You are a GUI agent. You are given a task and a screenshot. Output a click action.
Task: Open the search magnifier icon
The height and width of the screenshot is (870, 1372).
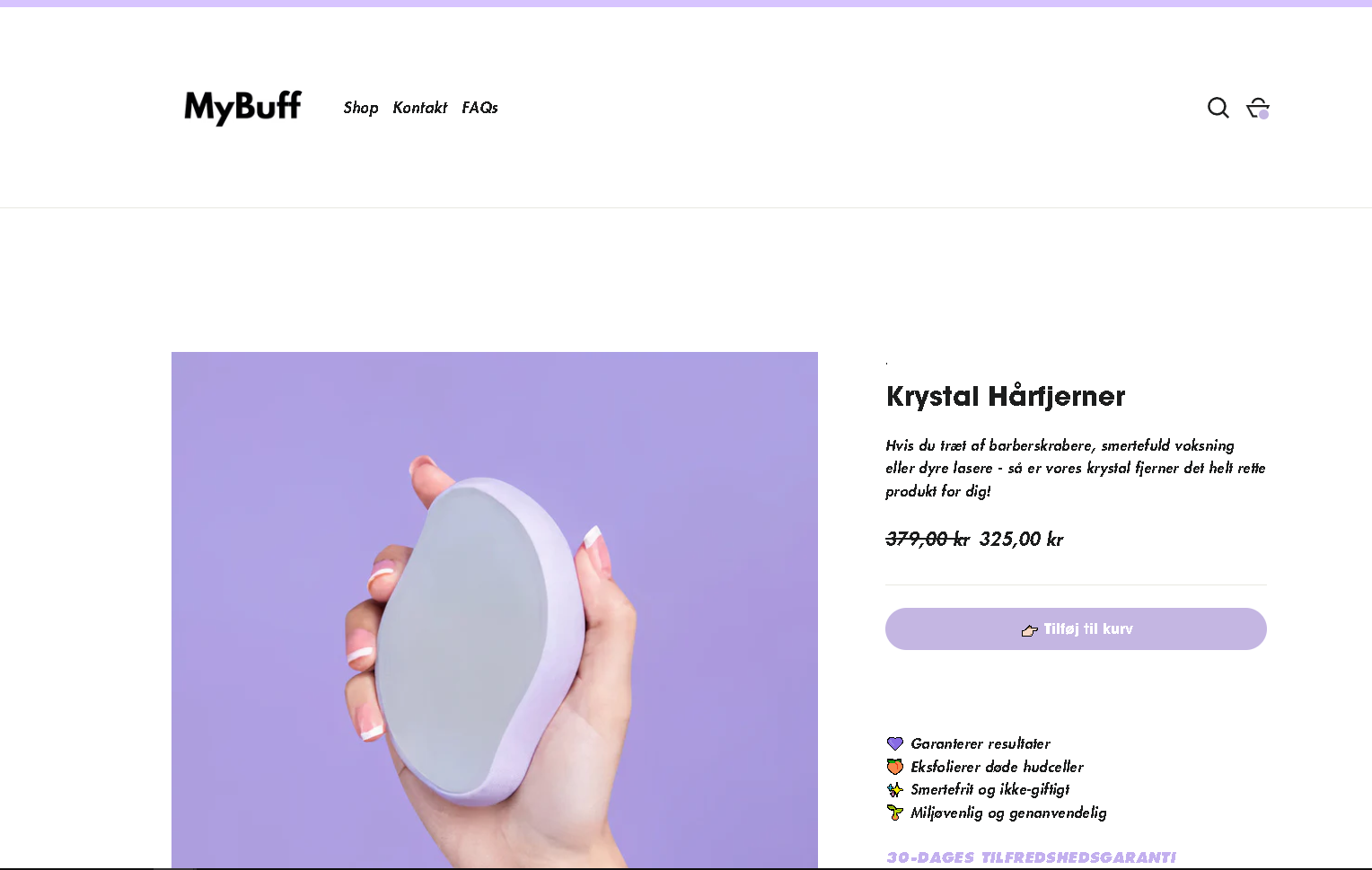(1218, 108)
